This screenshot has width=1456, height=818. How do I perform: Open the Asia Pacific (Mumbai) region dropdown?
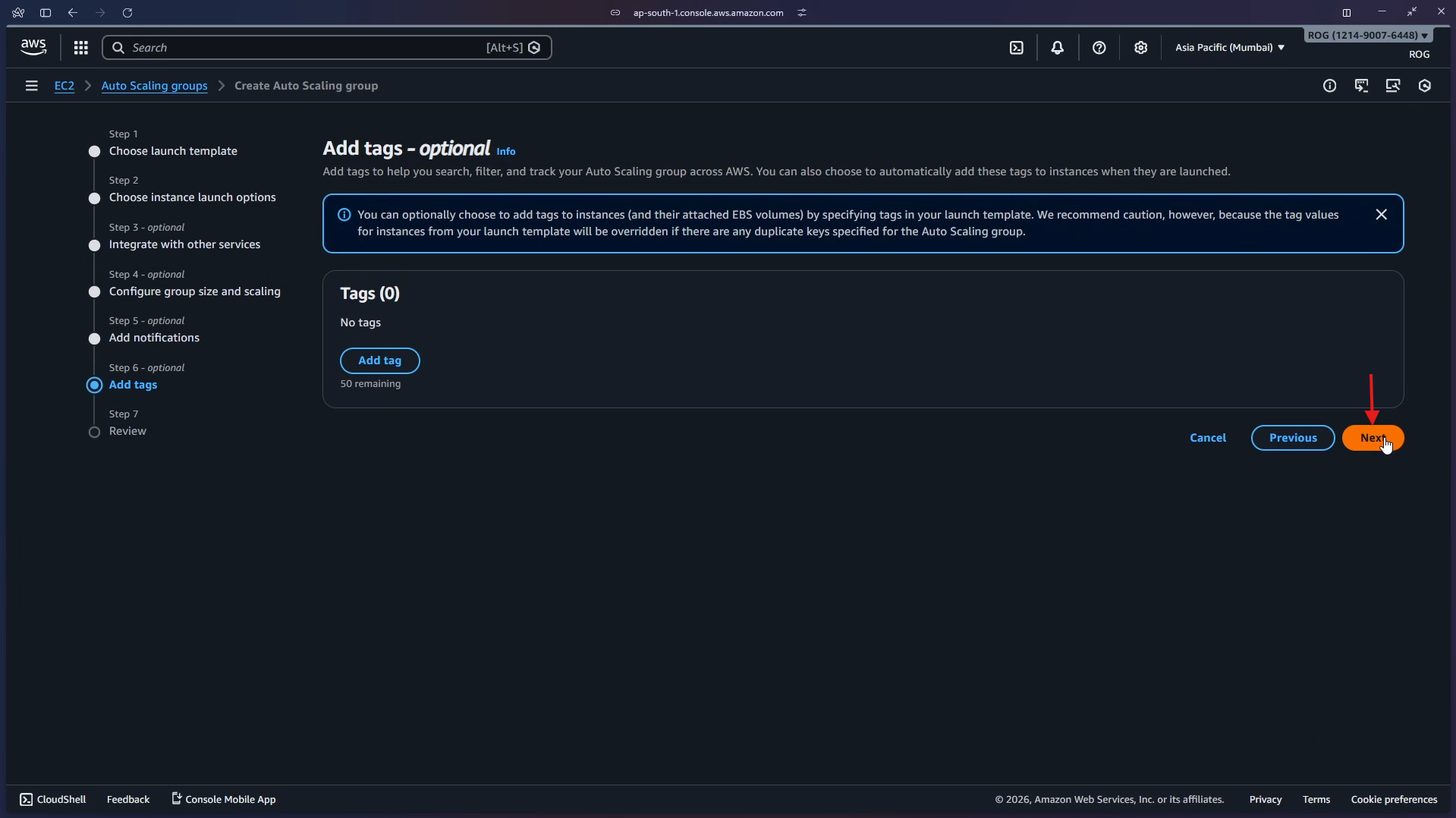click(1228, 47)
